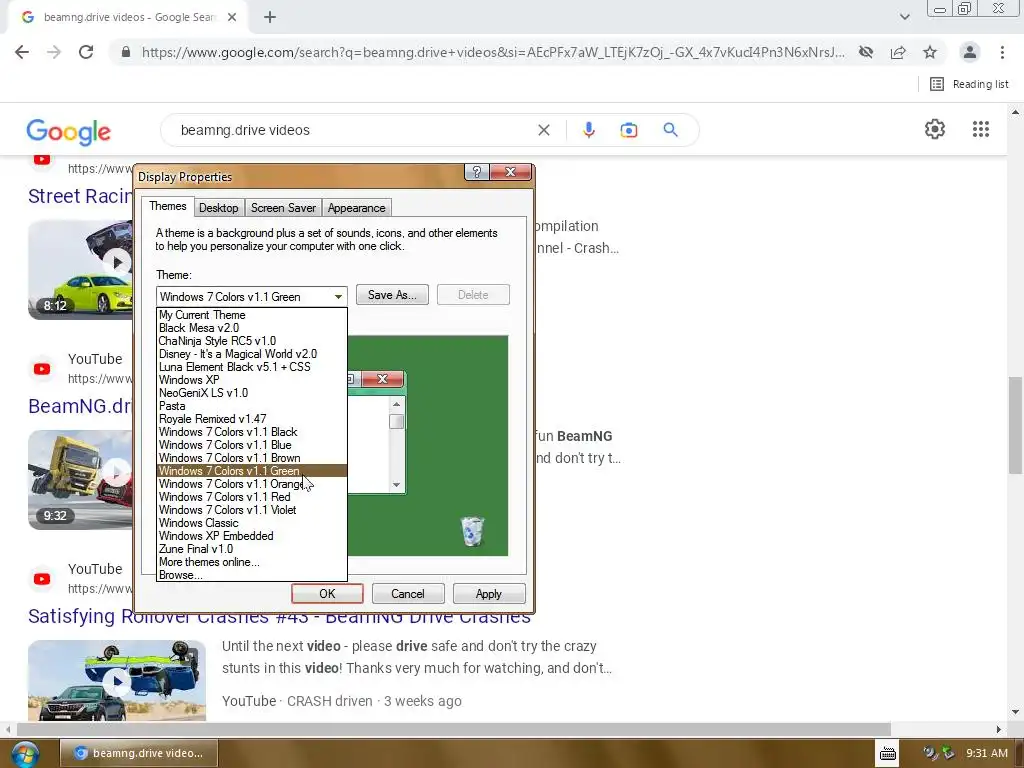Viewport: 1024px width, 768px height.
Task: Click the Theme combo box arrow
Action: coord(338,296)
